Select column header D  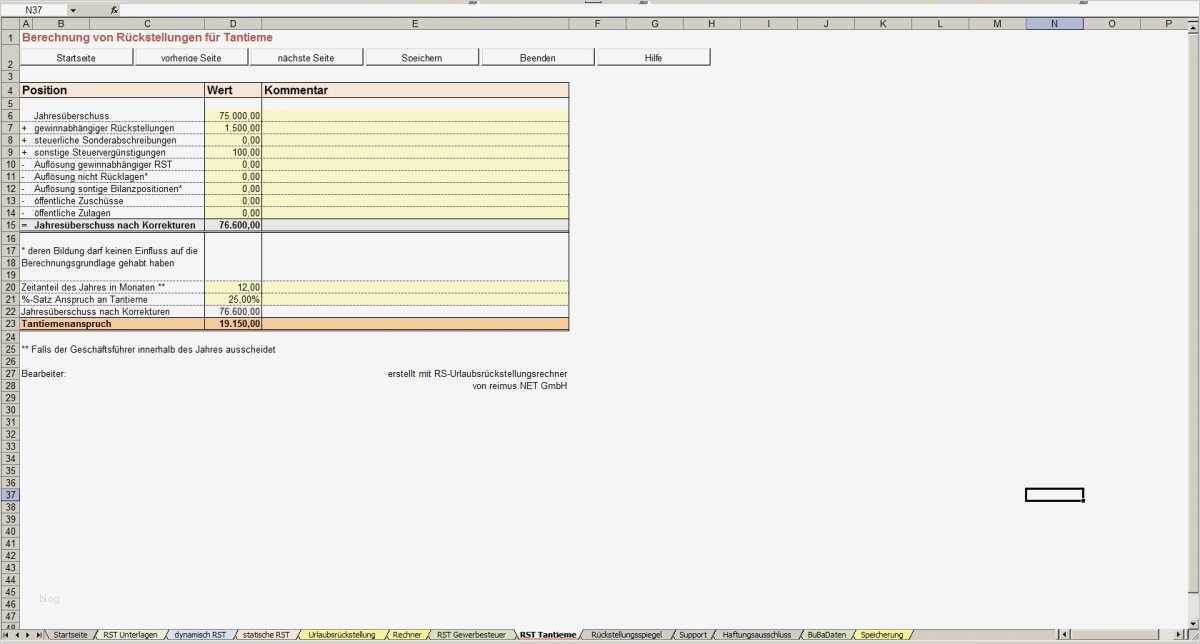(233, 23)
